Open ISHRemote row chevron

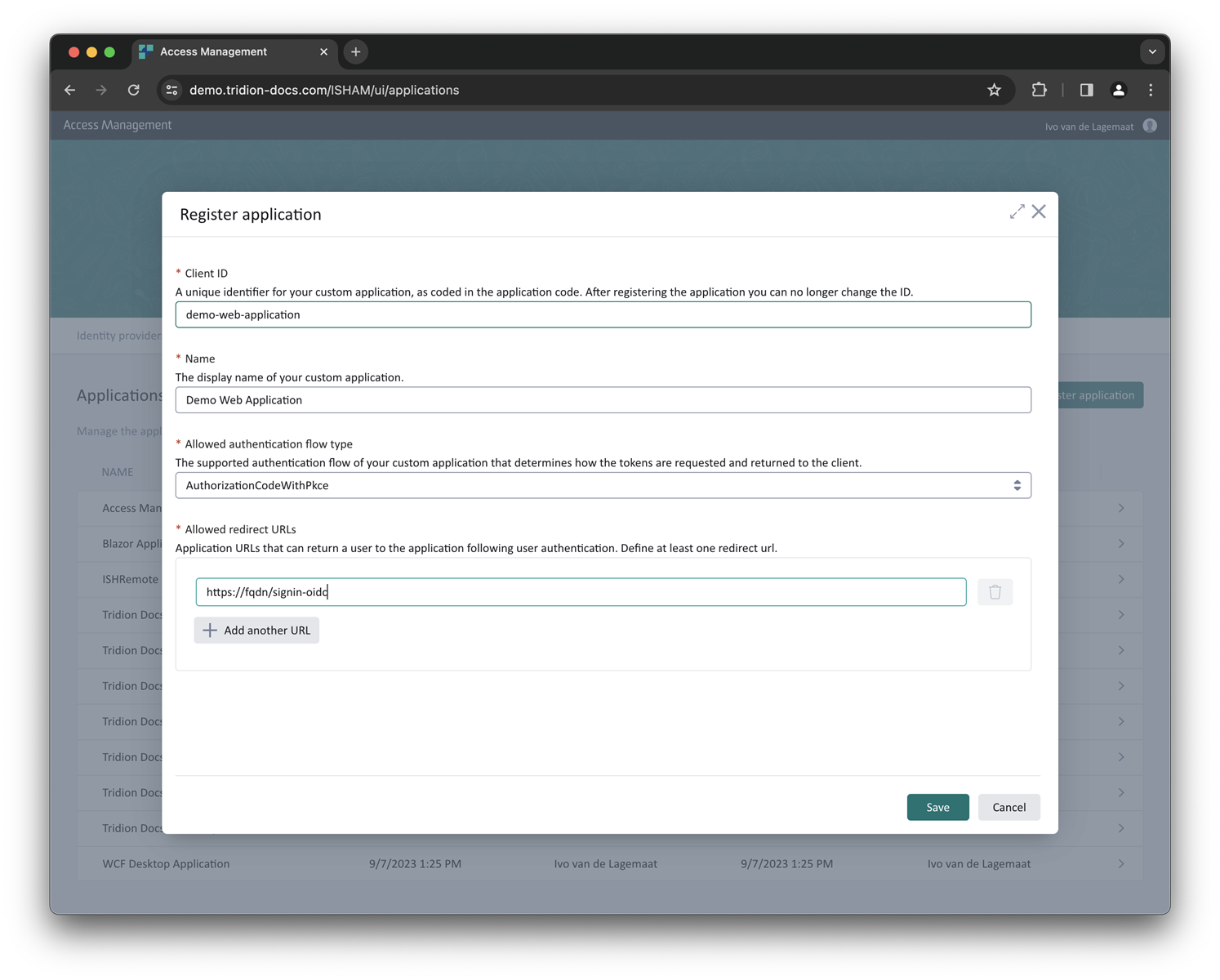point(1121,579)
